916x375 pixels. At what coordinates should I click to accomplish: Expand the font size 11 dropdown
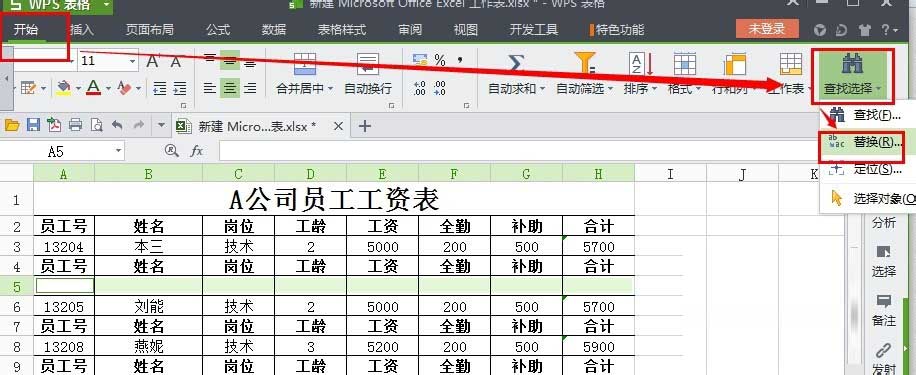[132, 61]
